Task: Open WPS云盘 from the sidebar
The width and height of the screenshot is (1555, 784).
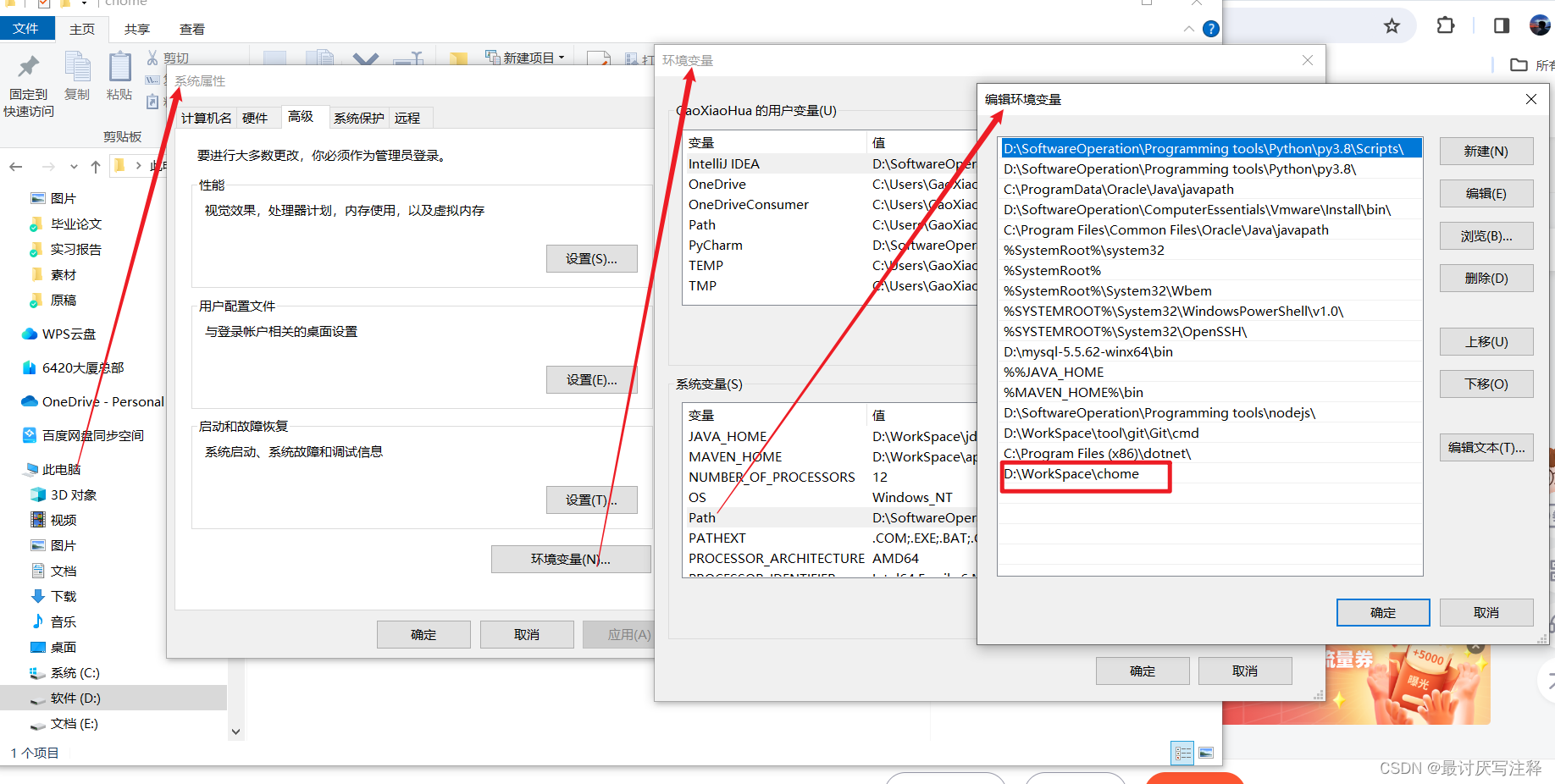Action: point(57,334)
